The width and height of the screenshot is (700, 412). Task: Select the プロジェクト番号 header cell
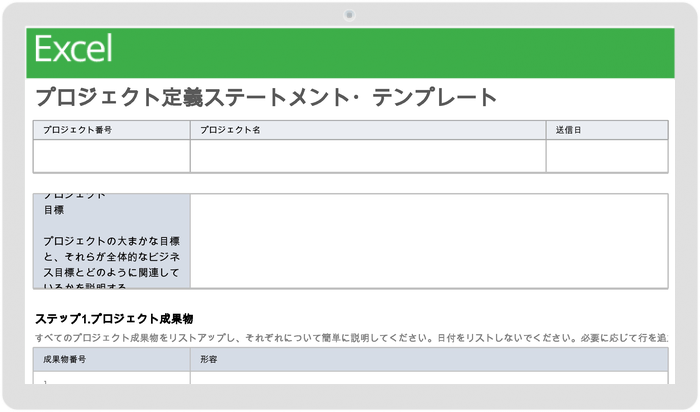112,130
